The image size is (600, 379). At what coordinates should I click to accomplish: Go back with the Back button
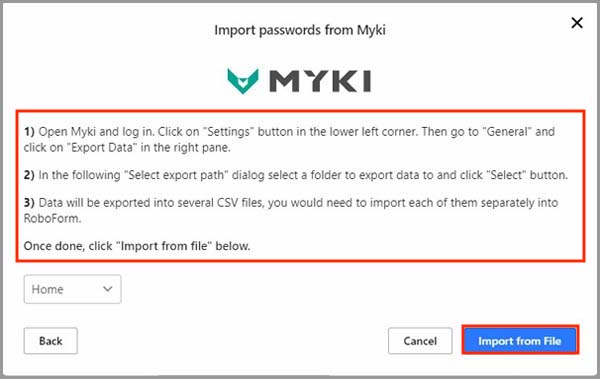(51, 341)
